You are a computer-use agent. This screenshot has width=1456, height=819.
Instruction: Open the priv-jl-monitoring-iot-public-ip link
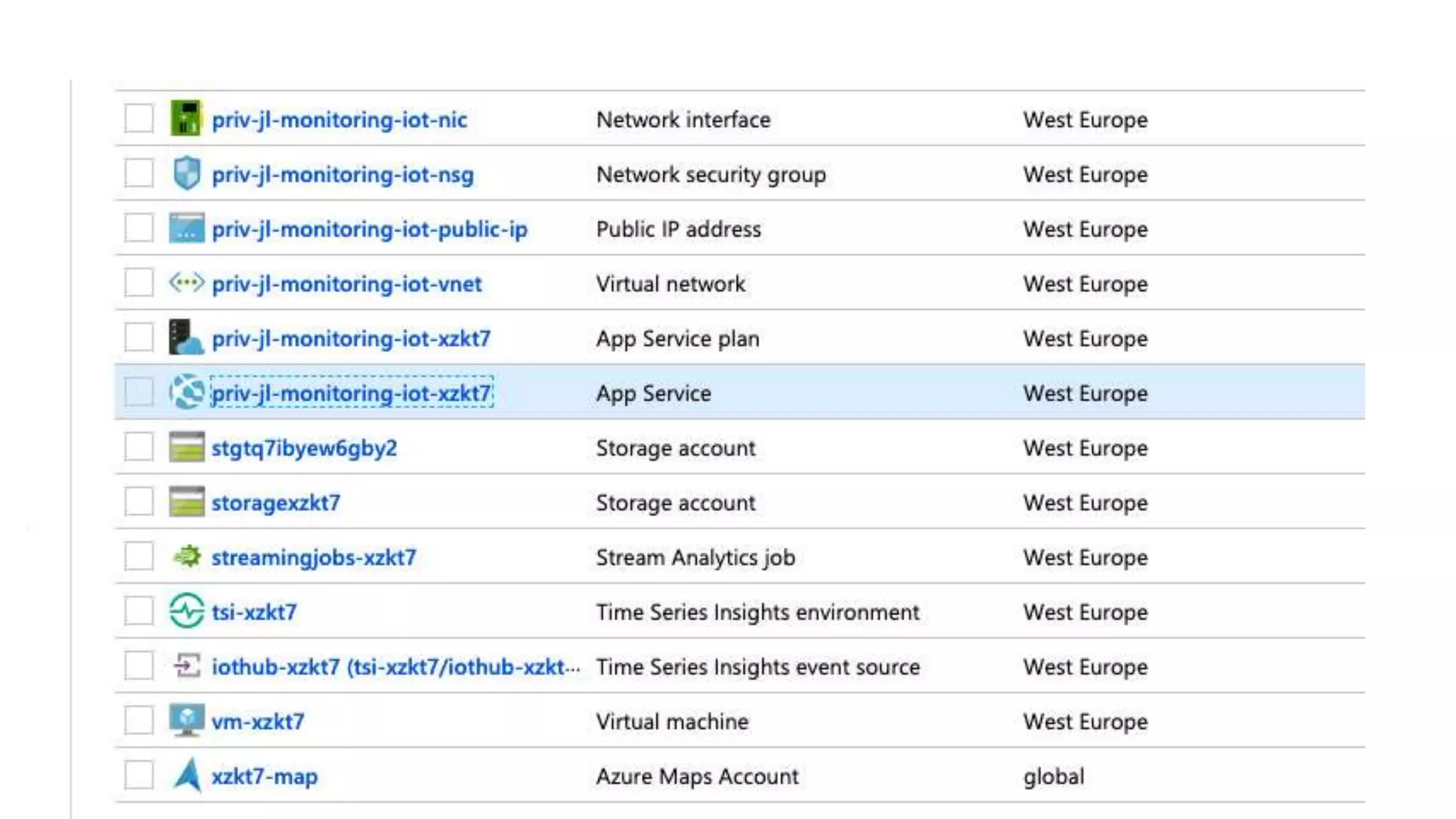[370, 230]
